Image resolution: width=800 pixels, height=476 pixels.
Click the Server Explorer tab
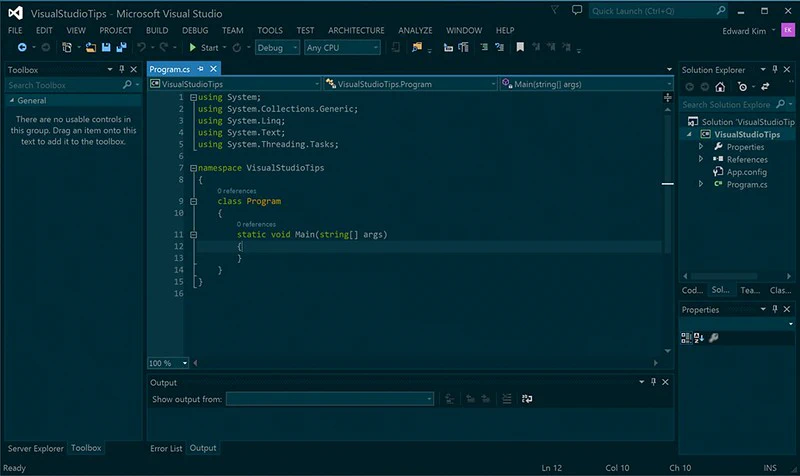click(35, 448)
